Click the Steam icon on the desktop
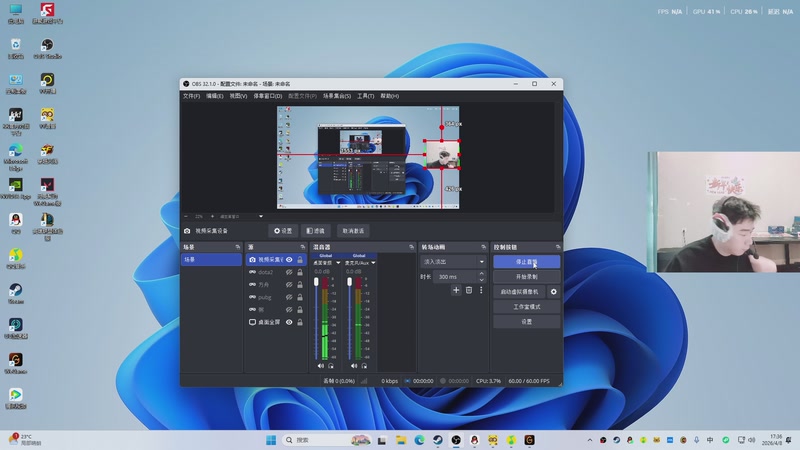Image resolution: width=800 pixels, height=450 pixels. click(x=16, y=290)
